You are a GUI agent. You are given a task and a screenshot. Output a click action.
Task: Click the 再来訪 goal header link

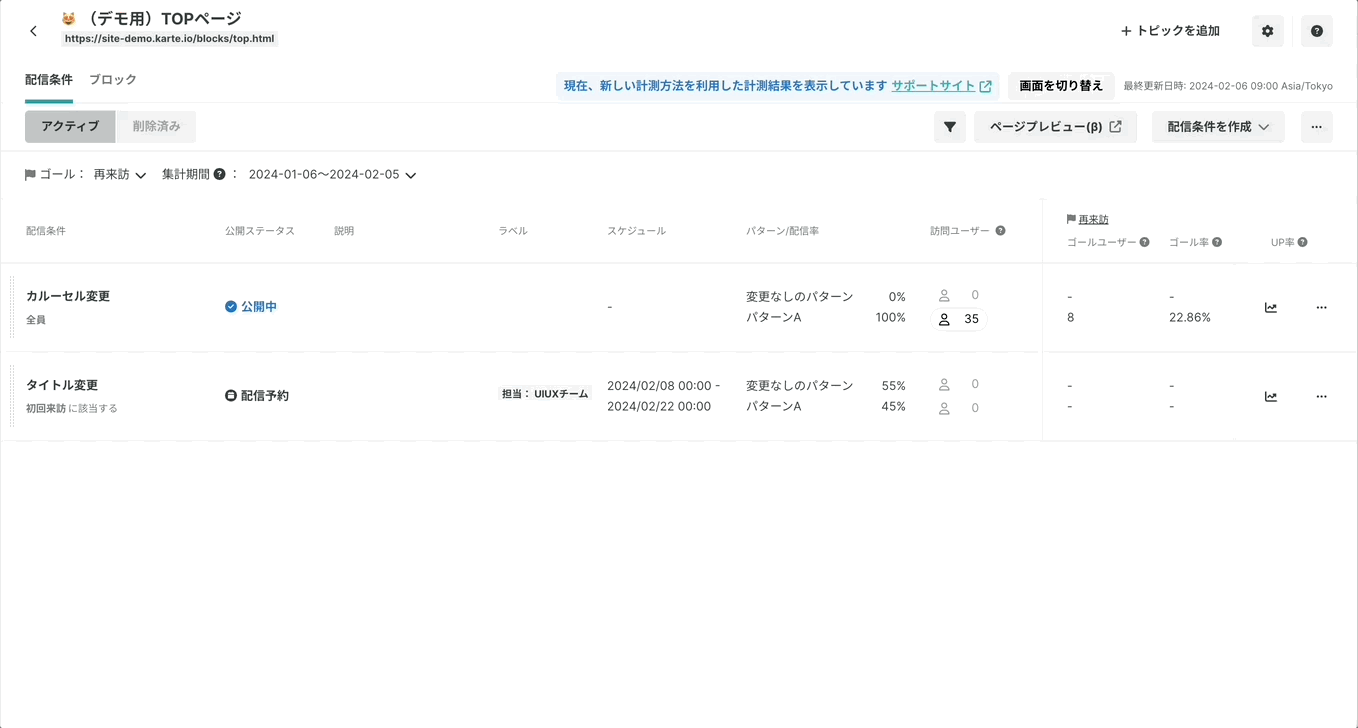click(x=1093, y=219)
